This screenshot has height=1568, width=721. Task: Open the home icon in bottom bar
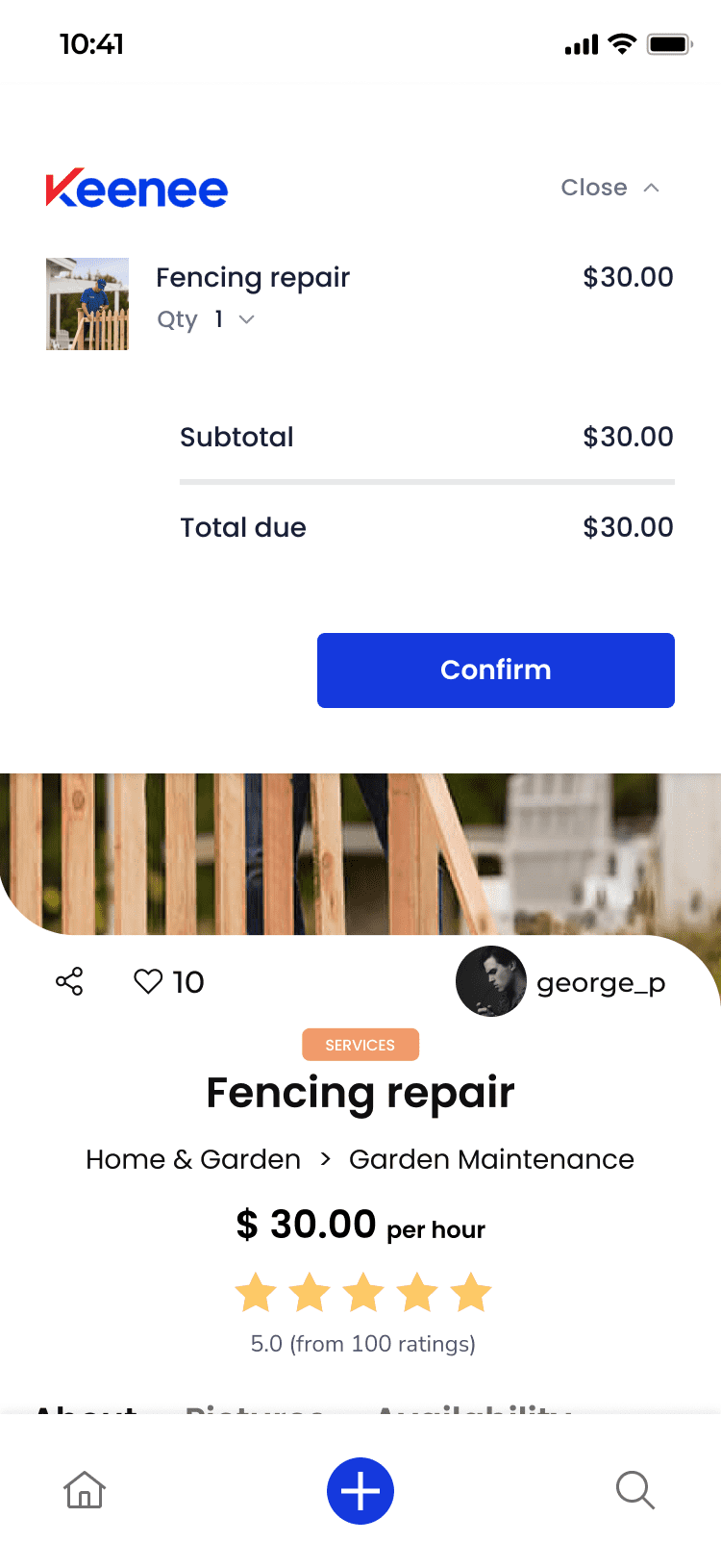pyautogui.click(x=85, y=1490)
